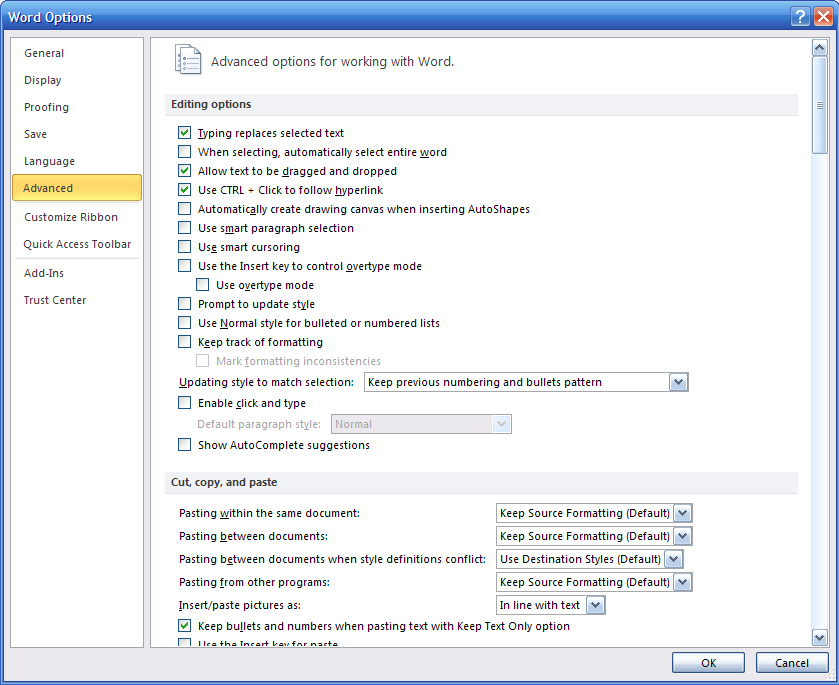Check Show AutoComplete suggestions
Screen dimensions: 839x685
click(x=185, y=445)
